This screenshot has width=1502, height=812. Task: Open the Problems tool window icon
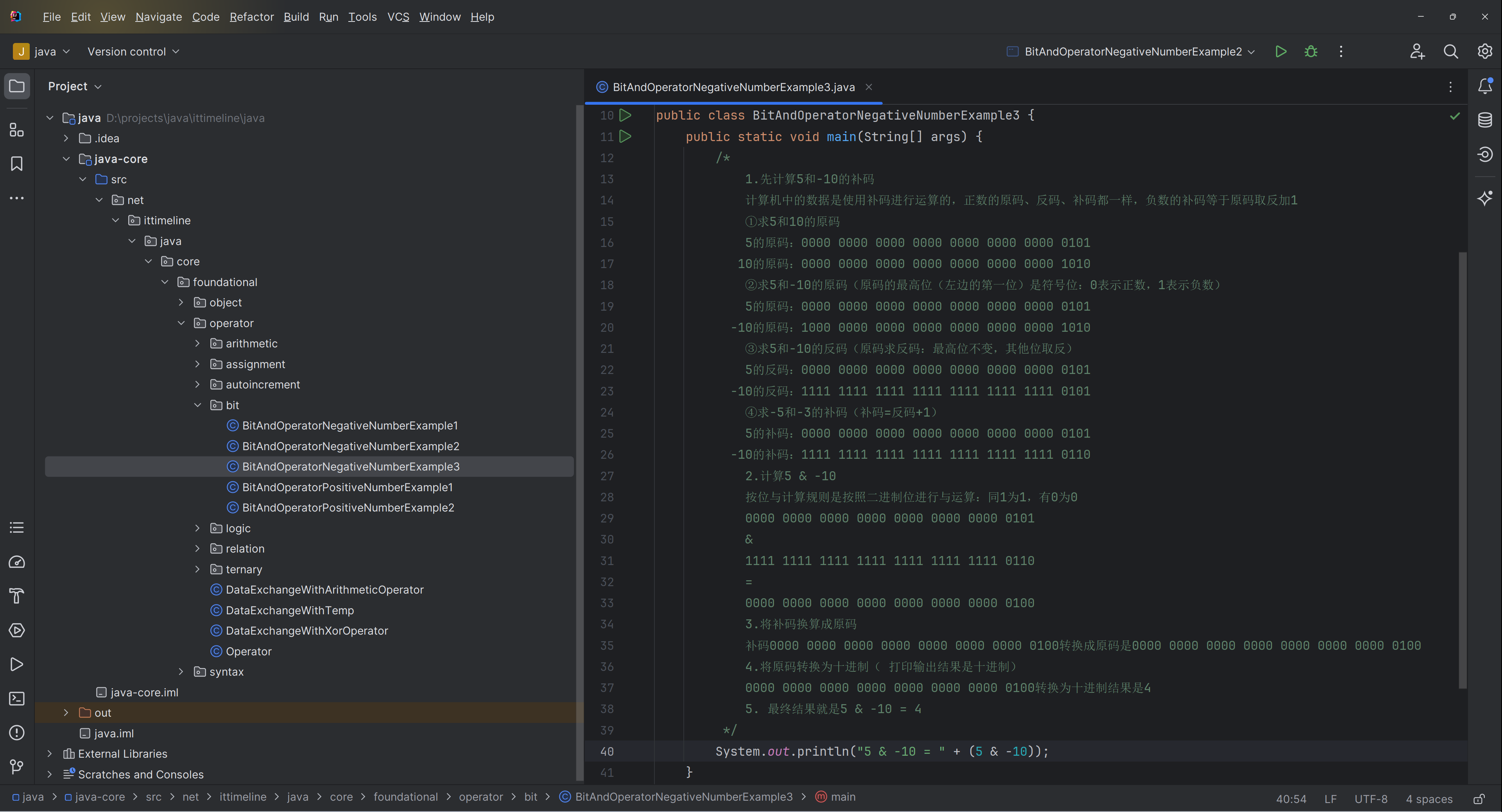click(x=17, y=733)
